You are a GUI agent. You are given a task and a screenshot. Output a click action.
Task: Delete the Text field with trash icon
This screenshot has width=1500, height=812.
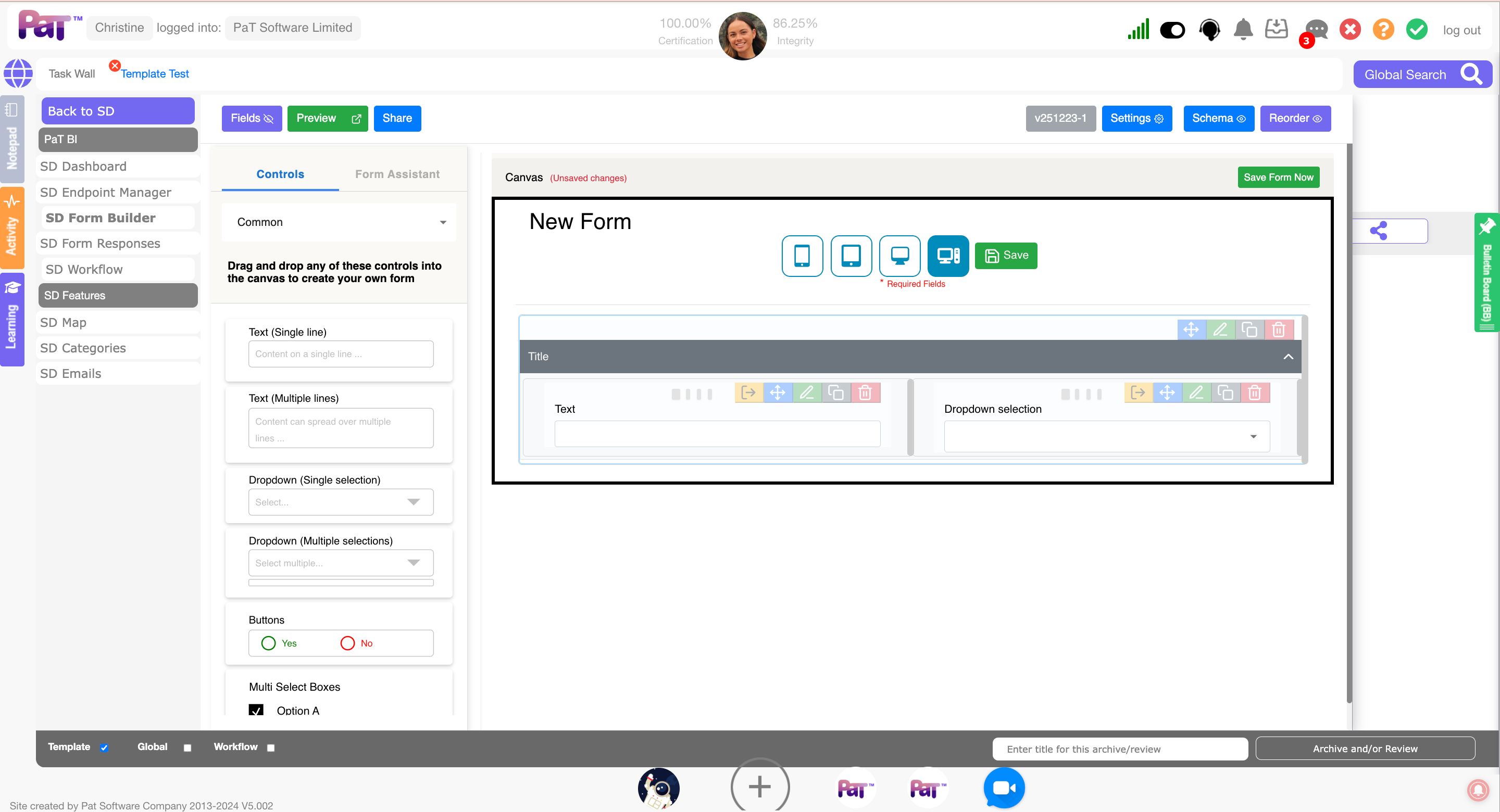(x=865, y=393)
